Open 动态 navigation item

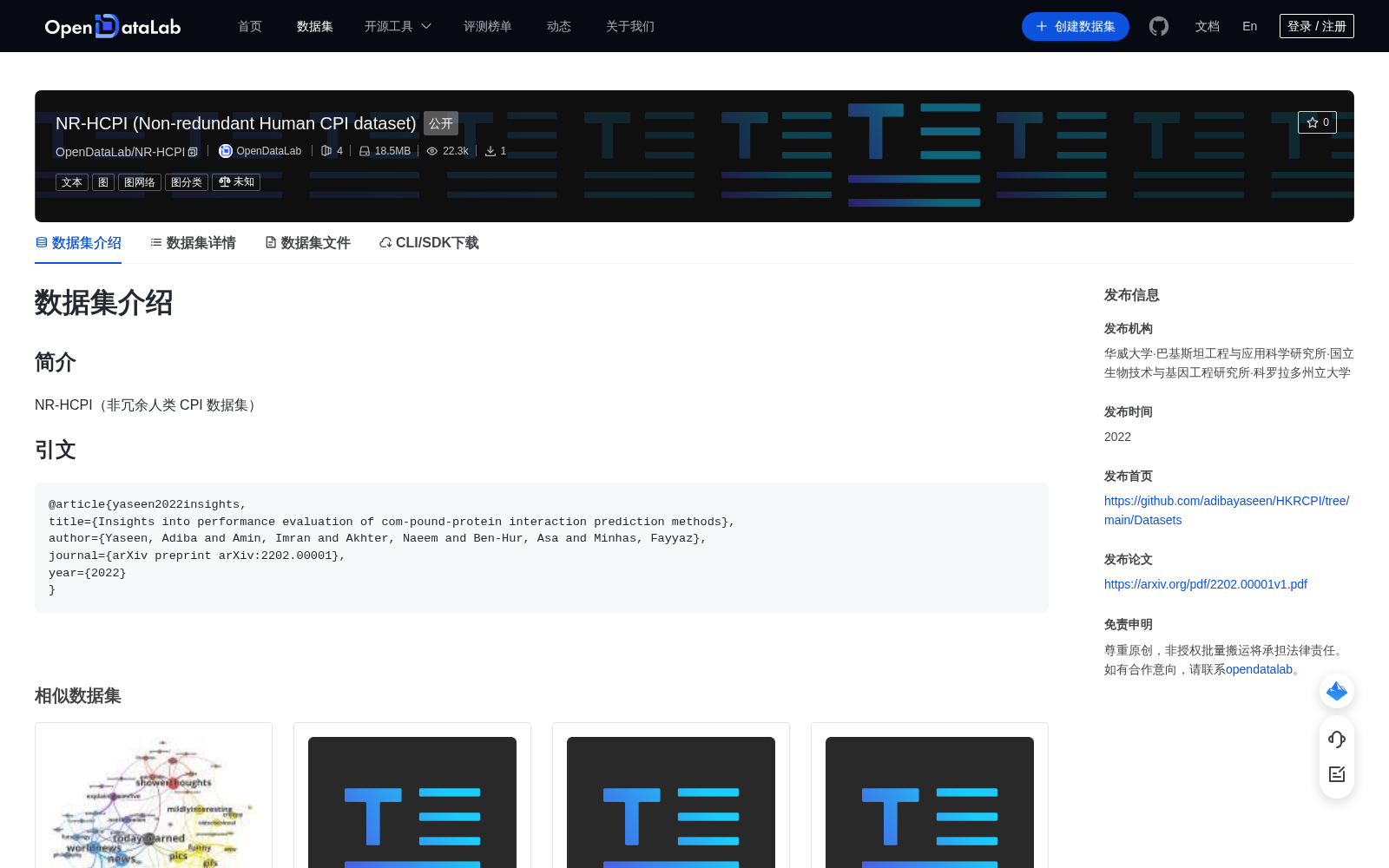[x=559, y=26]
